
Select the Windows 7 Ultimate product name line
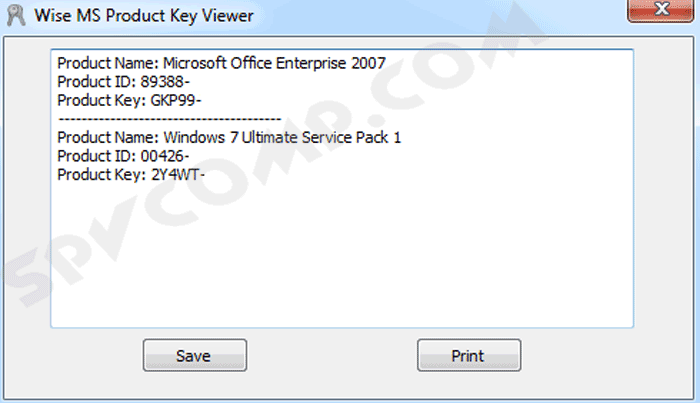coord(229,137)
